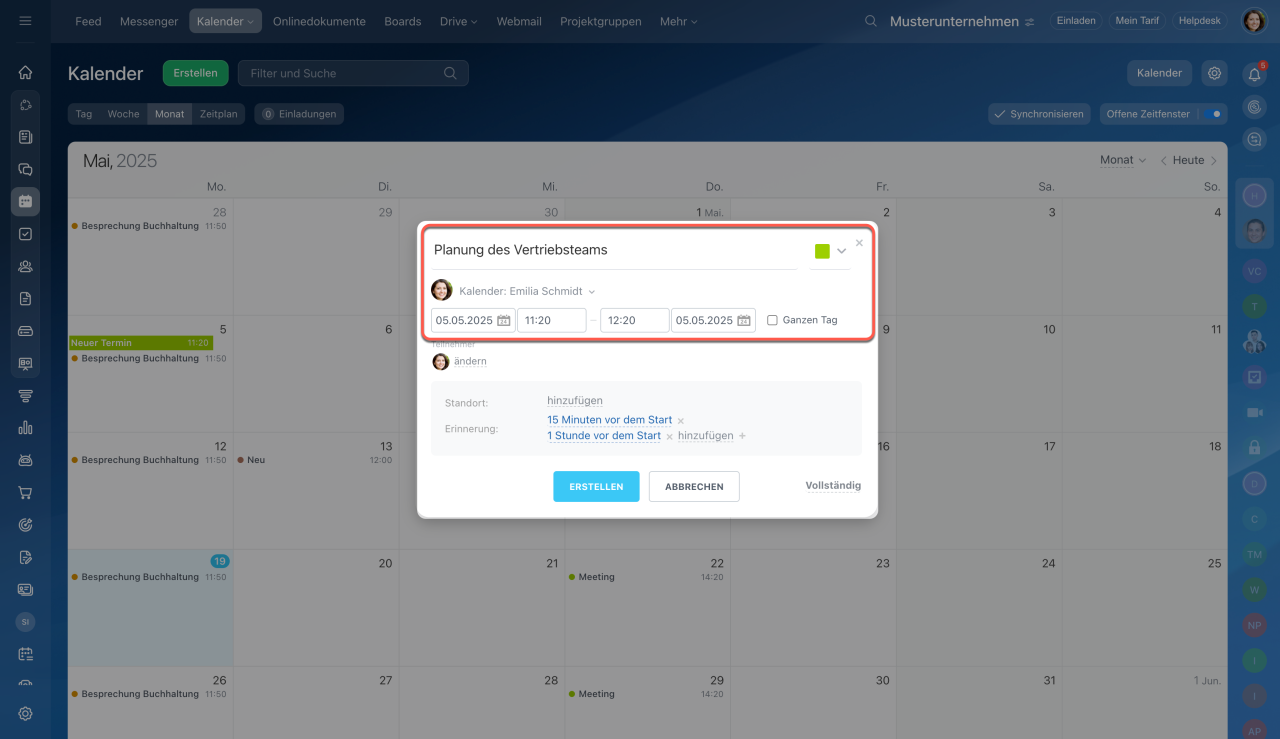
Task: Open Projektgruppen in top menu
Action: point(601,21)
